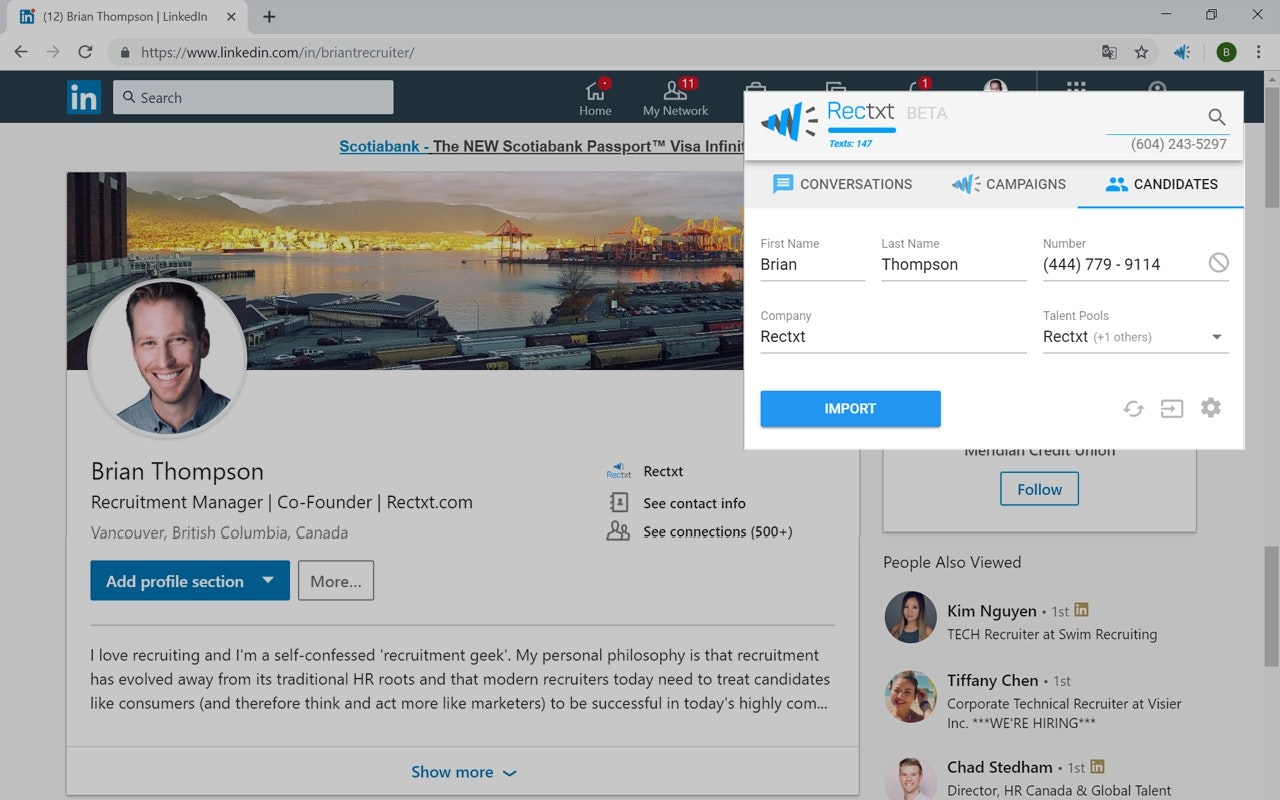Click the First Name field
1280x800 pixels.
pyautogui.click(x=812, y=265)
